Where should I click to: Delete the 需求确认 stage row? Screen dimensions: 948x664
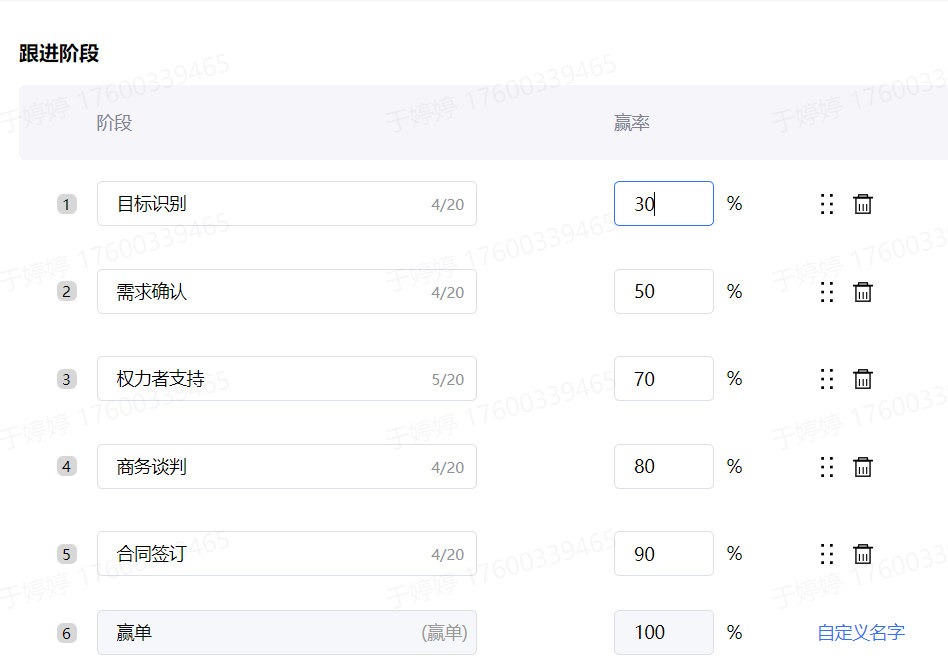point(863,292)
